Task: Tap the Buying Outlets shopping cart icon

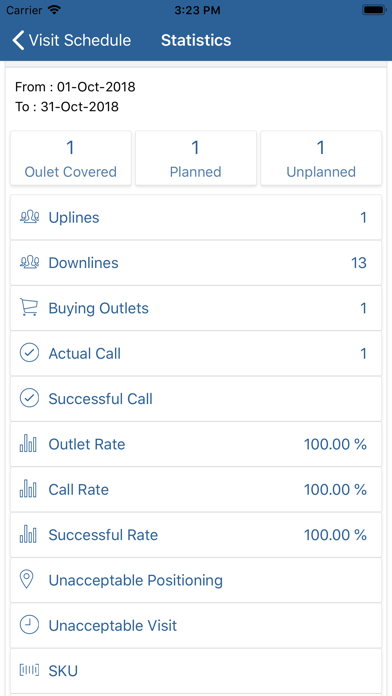Action: click(x=29, y=308)
